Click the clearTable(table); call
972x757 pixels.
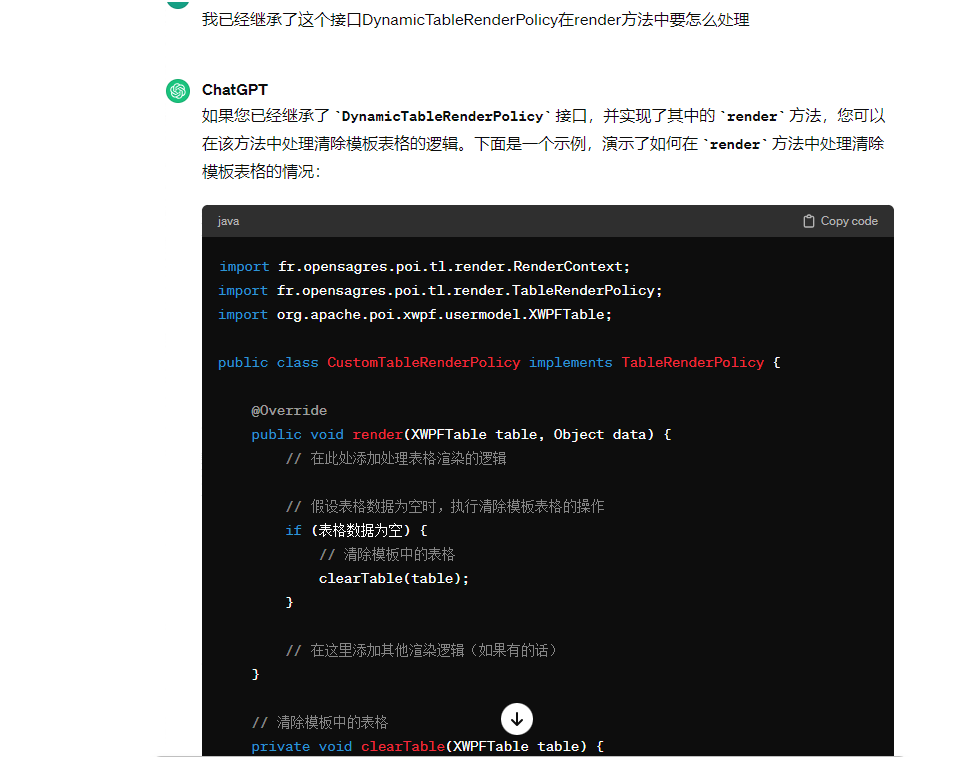pos(394,578)
